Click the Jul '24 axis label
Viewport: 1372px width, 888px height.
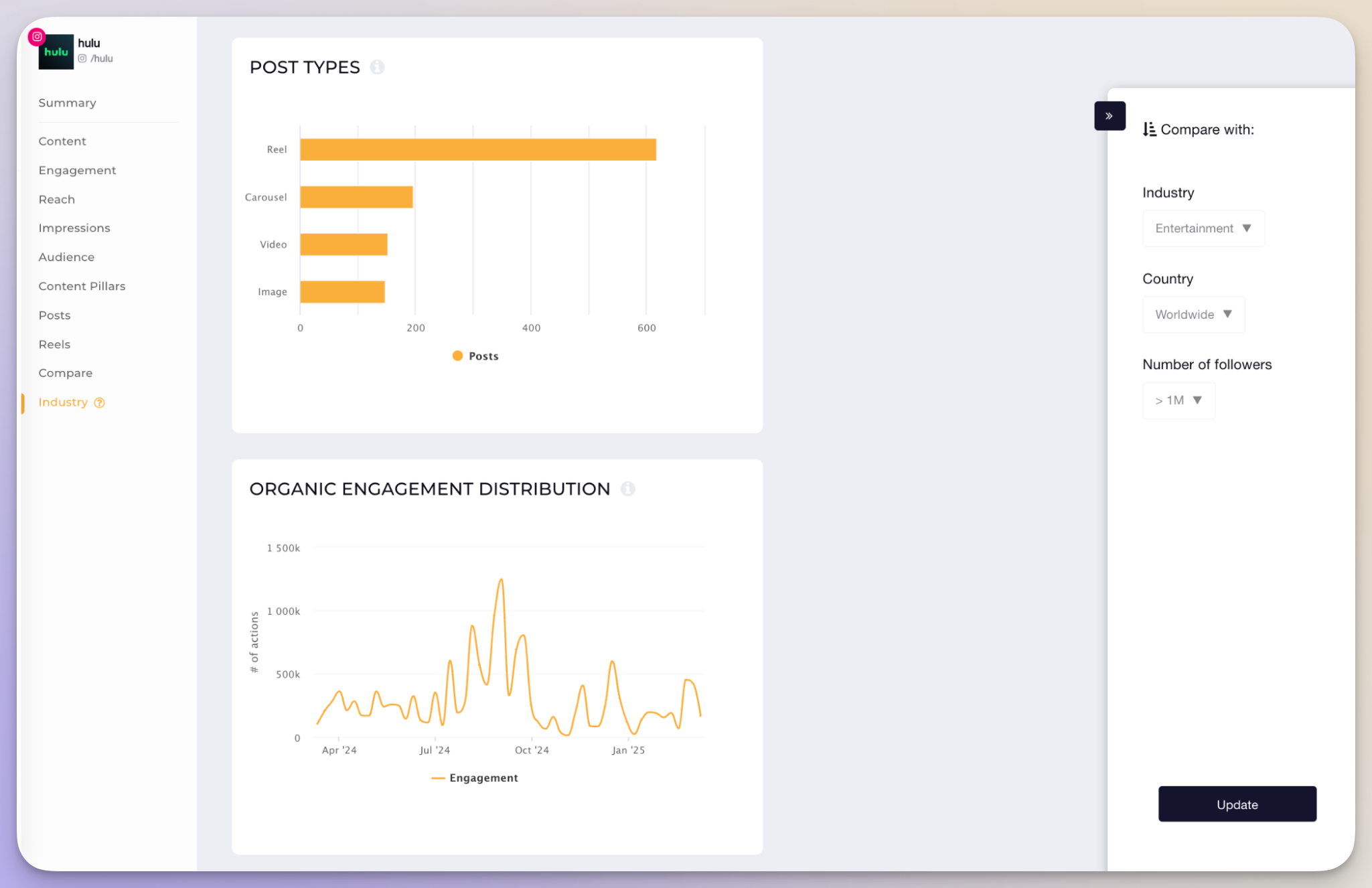click(435, 750)
